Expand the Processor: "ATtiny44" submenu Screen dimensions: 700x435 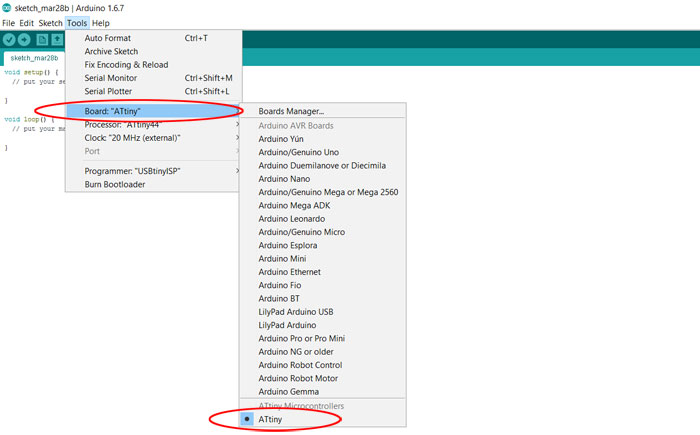point(154,125)
